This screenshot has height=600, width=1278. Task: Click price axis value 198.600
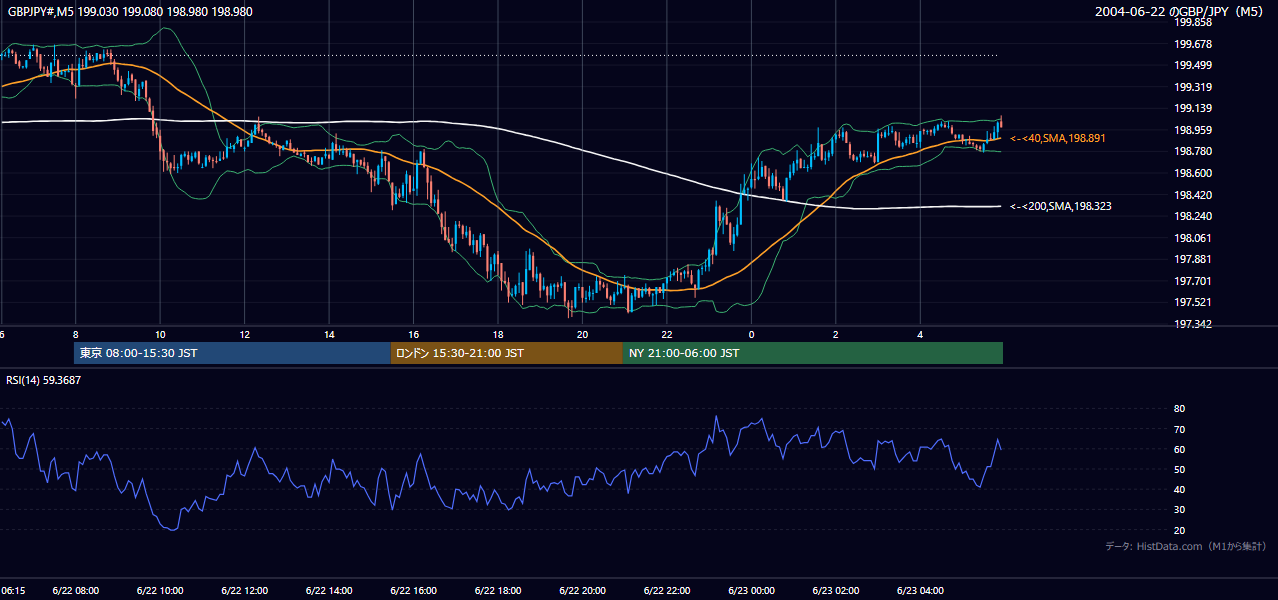pos(1192,173)
